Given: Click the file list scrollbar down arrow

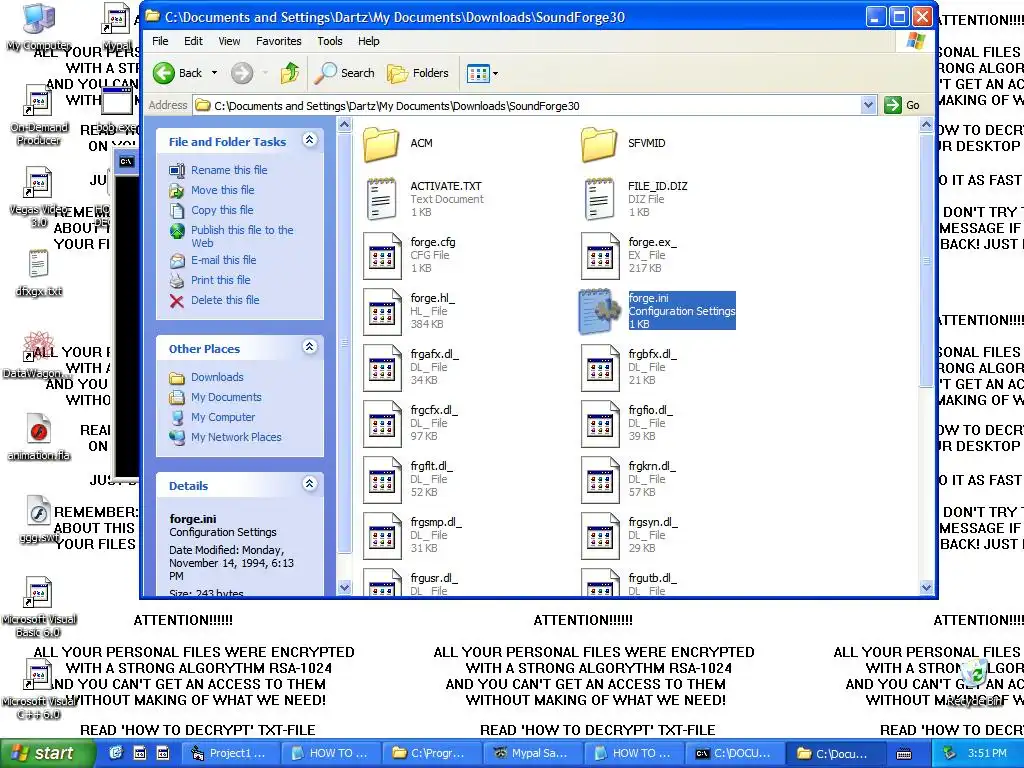Looking at the screenshot, I should 926,588.
